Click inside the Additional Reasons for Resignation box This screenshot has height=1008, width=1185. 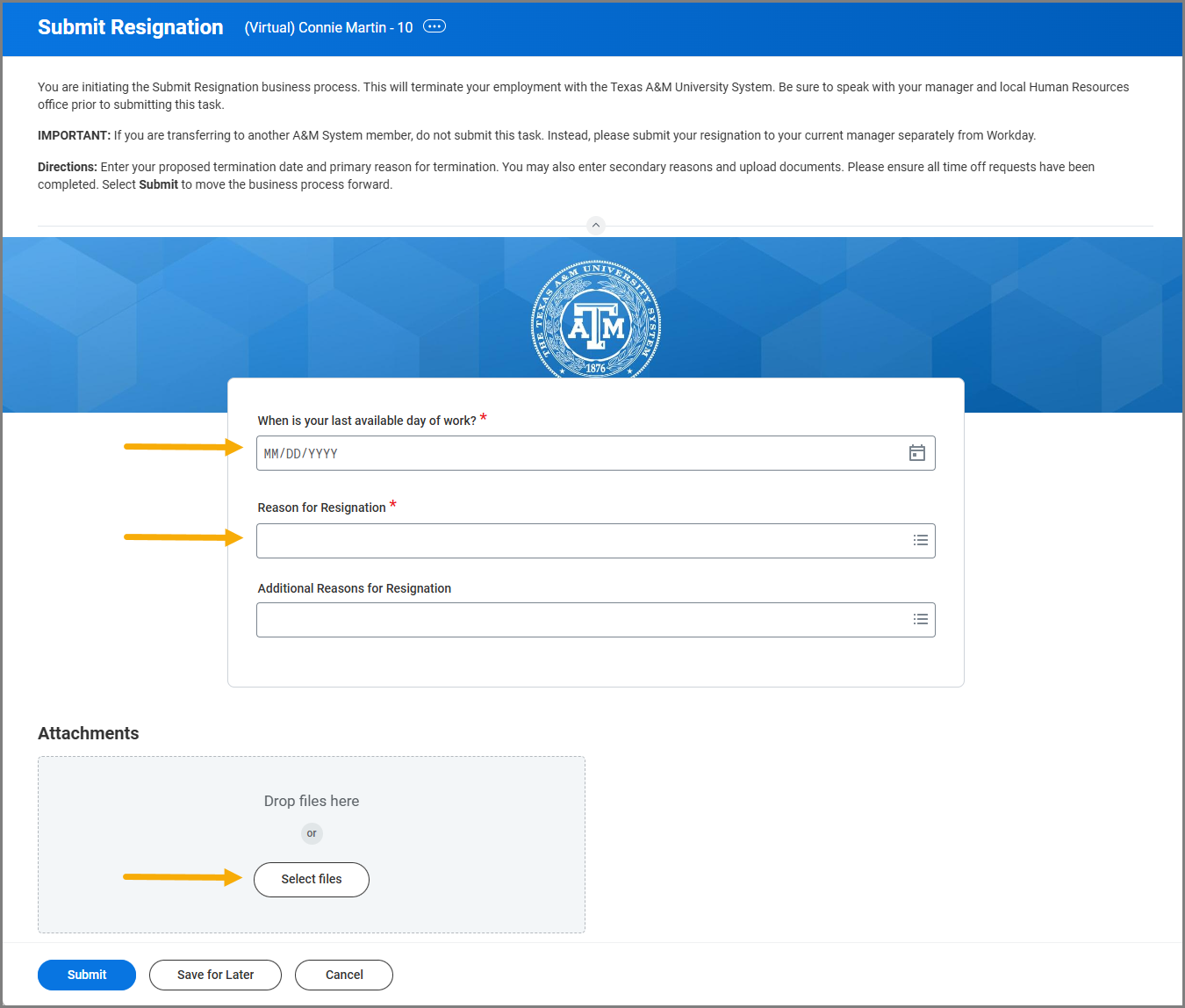(579, 620)
